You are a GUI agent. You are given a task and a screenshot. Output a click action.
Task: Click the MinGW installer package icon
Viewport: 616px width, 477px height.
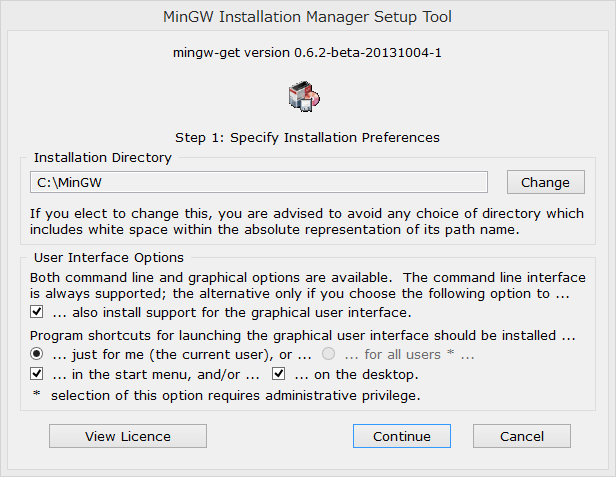[x=304, y=97]
